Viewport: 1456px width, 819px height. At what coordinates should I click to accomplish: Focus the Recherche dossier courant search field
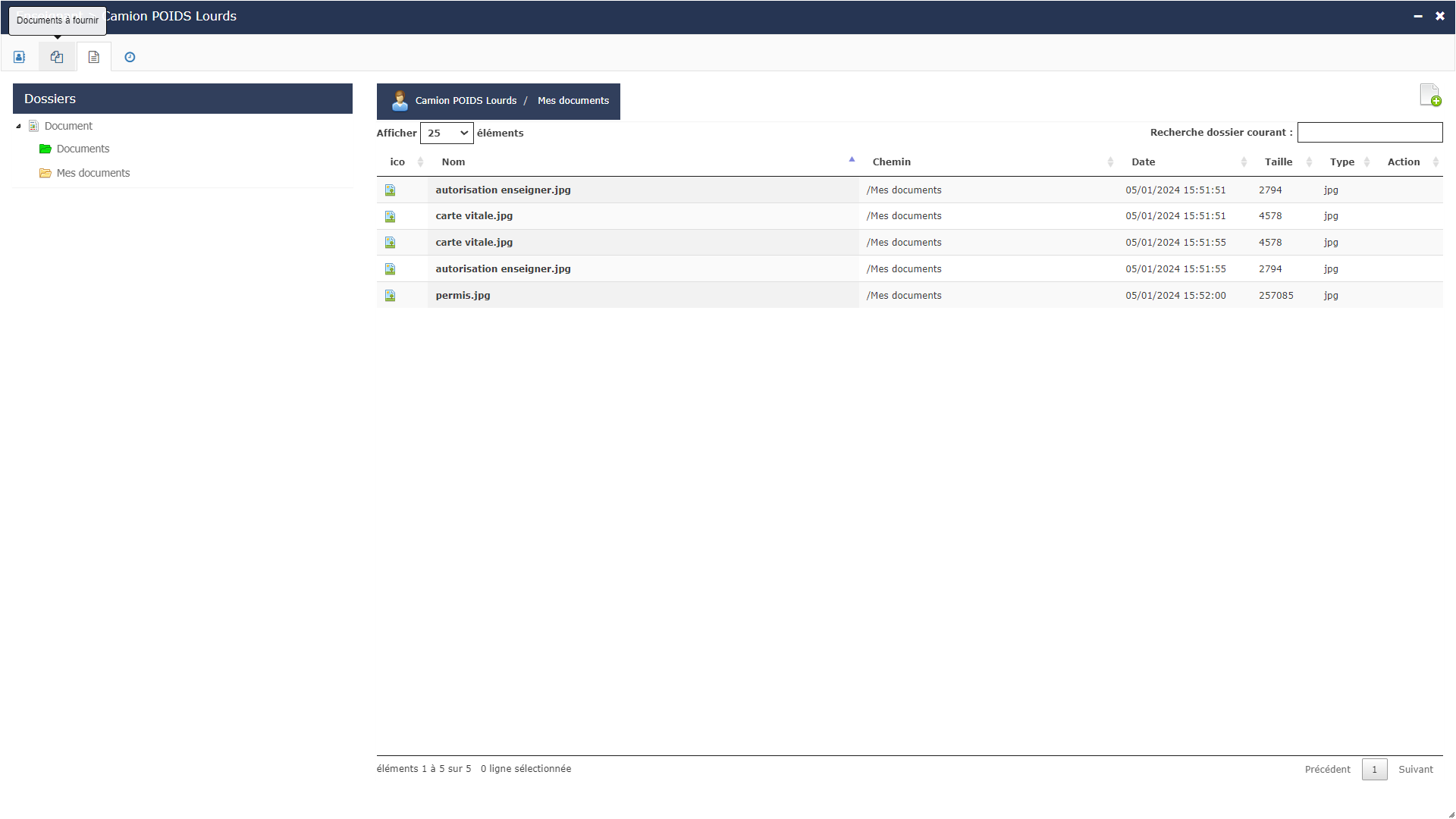(x=1370, y=133)
